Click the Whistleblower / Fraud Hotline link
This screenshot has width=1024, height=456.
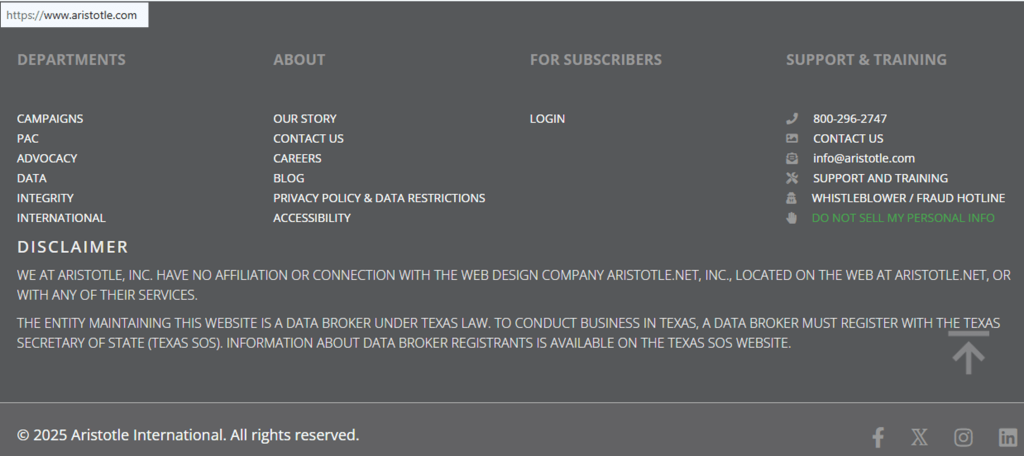(908, 198)
